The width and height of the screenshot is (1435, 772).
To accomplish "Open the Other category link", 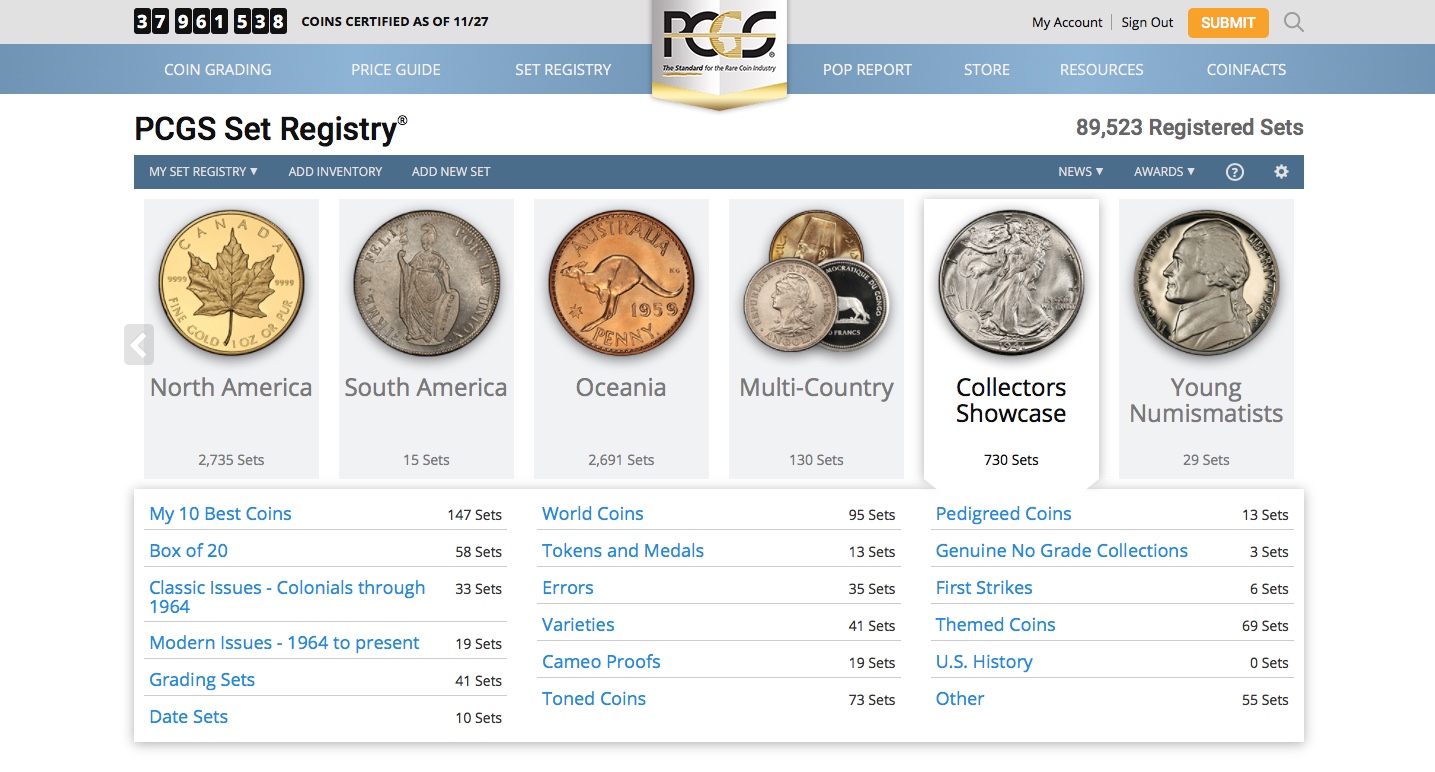I will coord(960,699).
